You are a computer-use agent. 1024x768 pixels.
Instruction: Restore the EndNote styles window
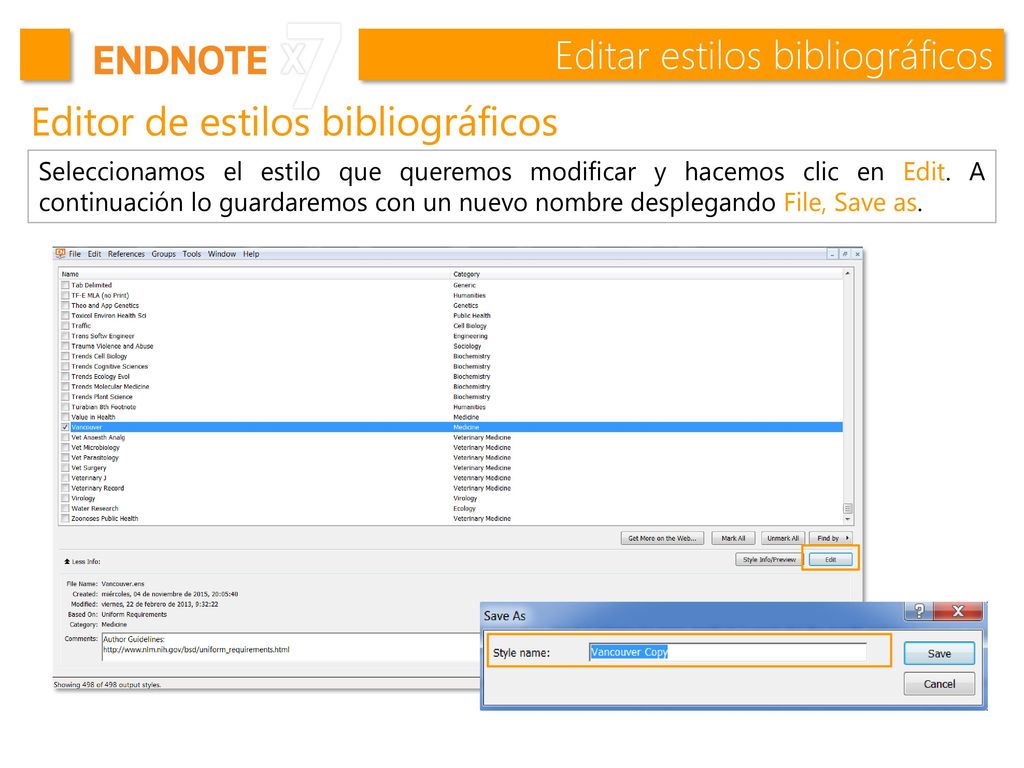point(844,254)
